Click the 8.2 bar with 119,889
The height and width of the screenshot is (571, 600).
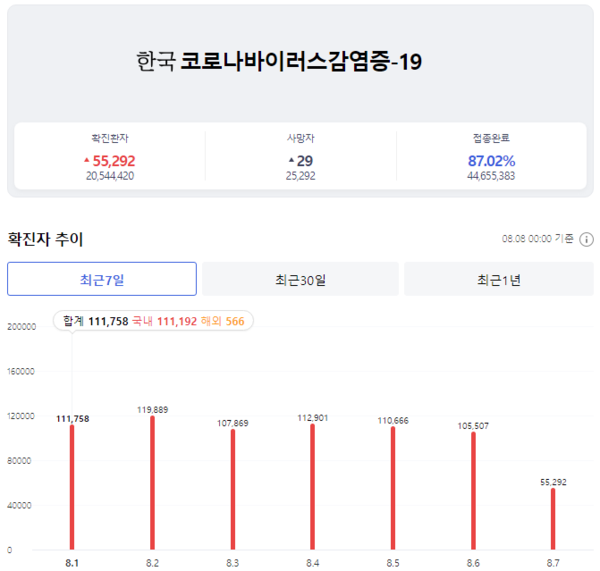152,483
